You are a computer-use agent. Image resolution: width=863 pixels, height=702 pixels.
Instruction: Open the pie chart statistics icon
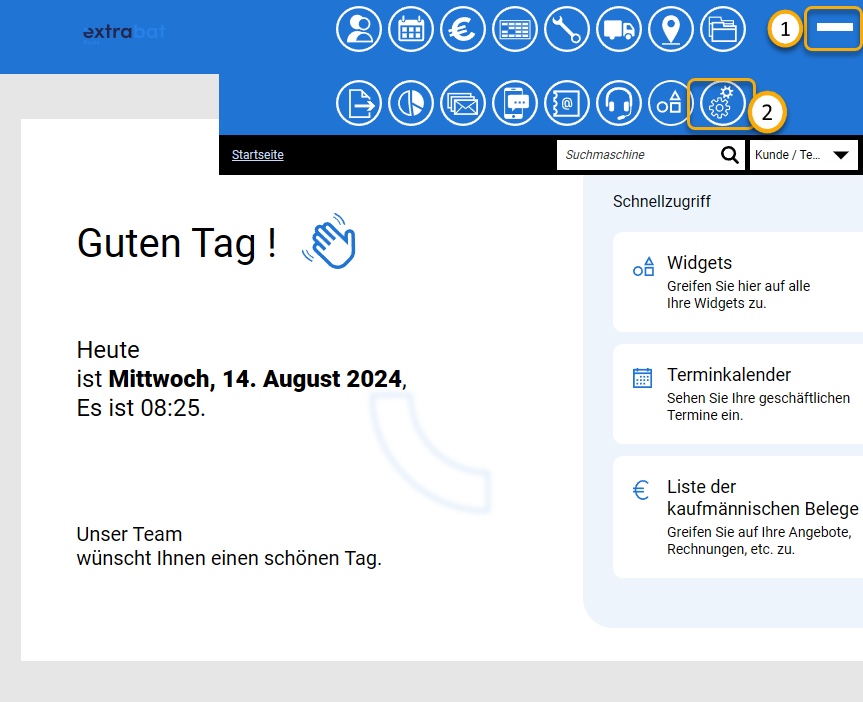pos(411,103)
